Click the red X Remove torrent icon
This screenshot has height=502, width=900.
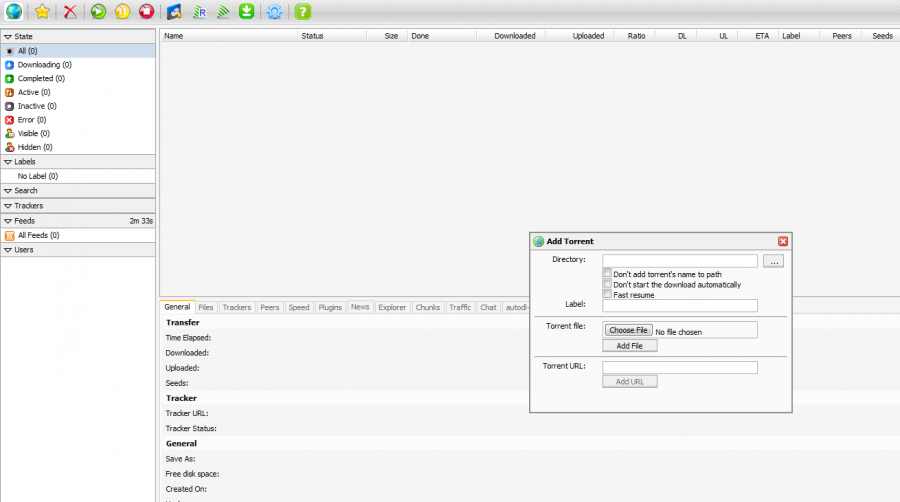pos(70,12)
